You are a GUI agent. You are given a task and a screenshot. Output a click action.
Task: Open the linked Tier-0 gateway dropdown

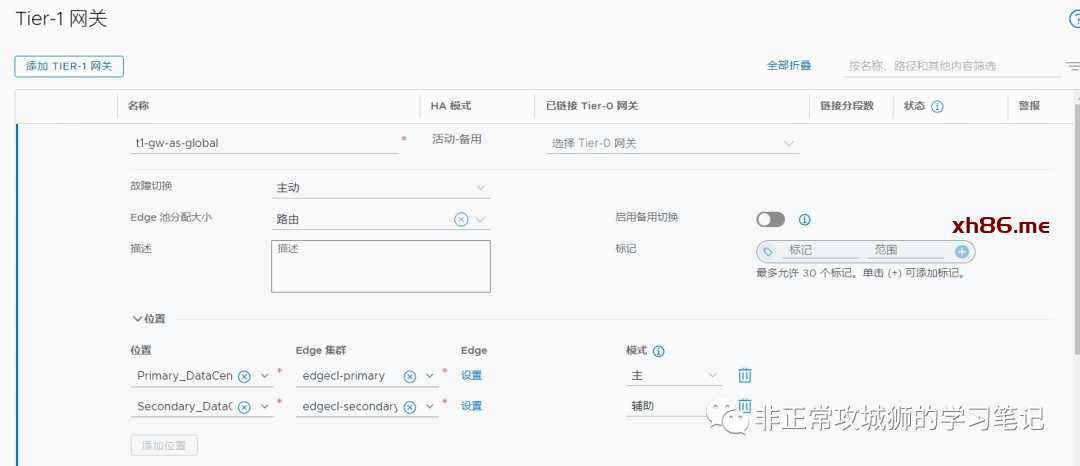coord(673,143)
